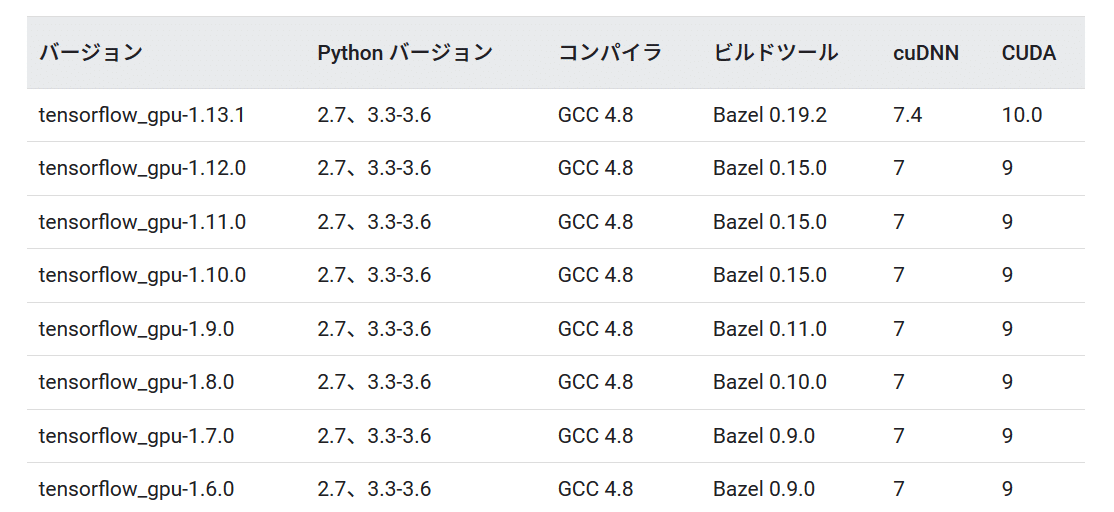Select the tensorflow_gpu-1.8.0 cell
This screenshot has width=1114, height=512.
[x=136, y=382]
